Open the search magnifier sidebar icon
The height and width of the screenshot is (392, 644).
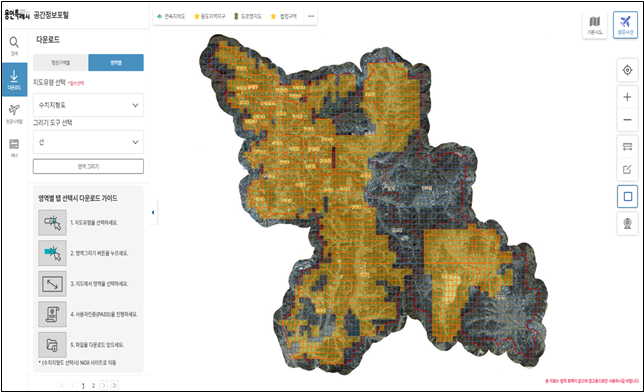coord(14,46)
